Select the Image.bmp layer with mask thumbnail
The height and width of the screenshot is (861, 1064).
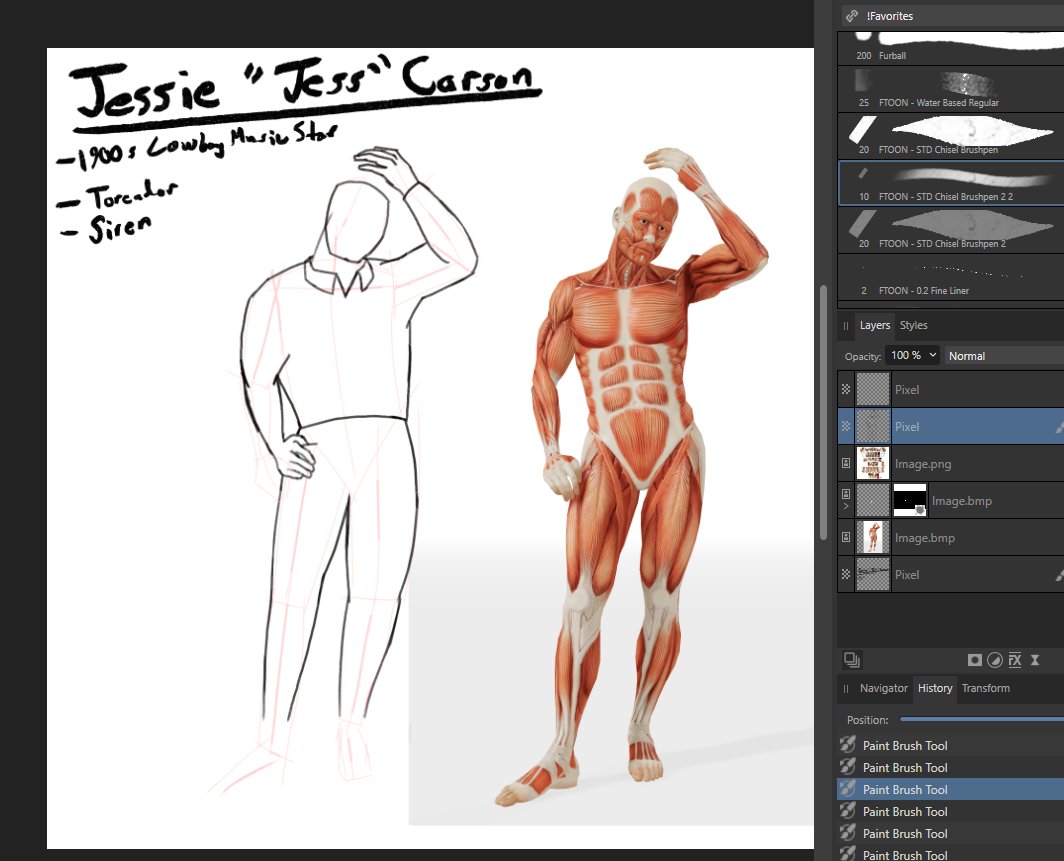pos(951,501)
